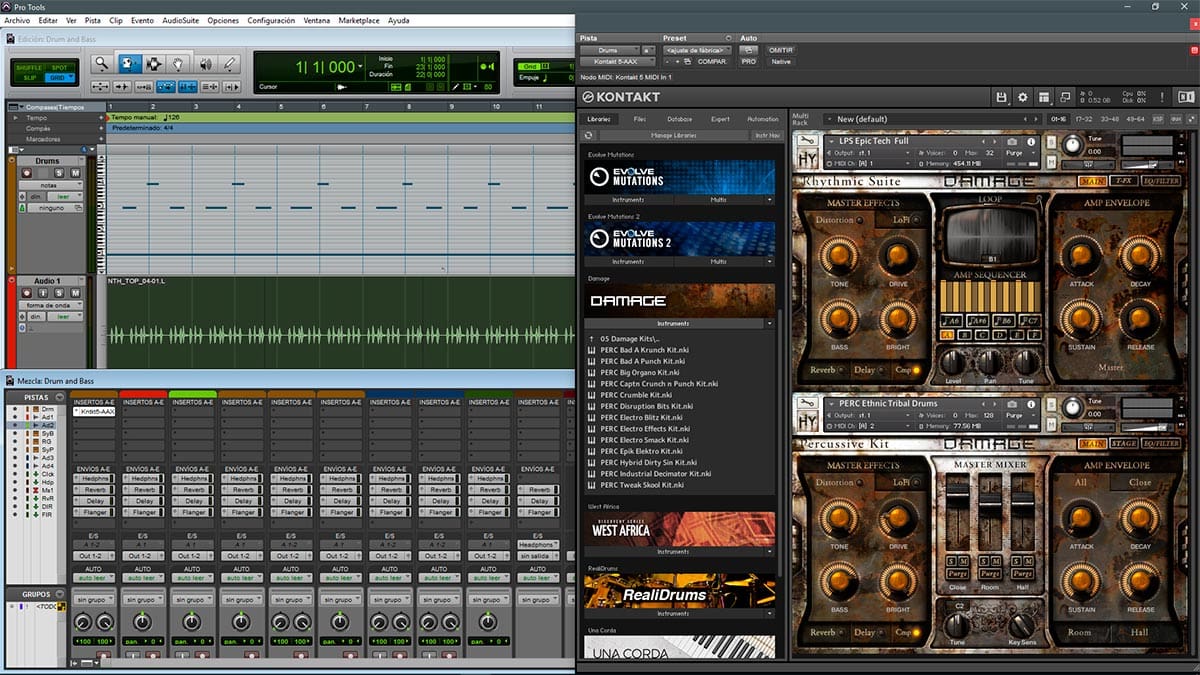The height and width of the screenshot is (675, 1200).
Task: Click Kontakt exclamation warning icon
Action: pos(1162,97)
